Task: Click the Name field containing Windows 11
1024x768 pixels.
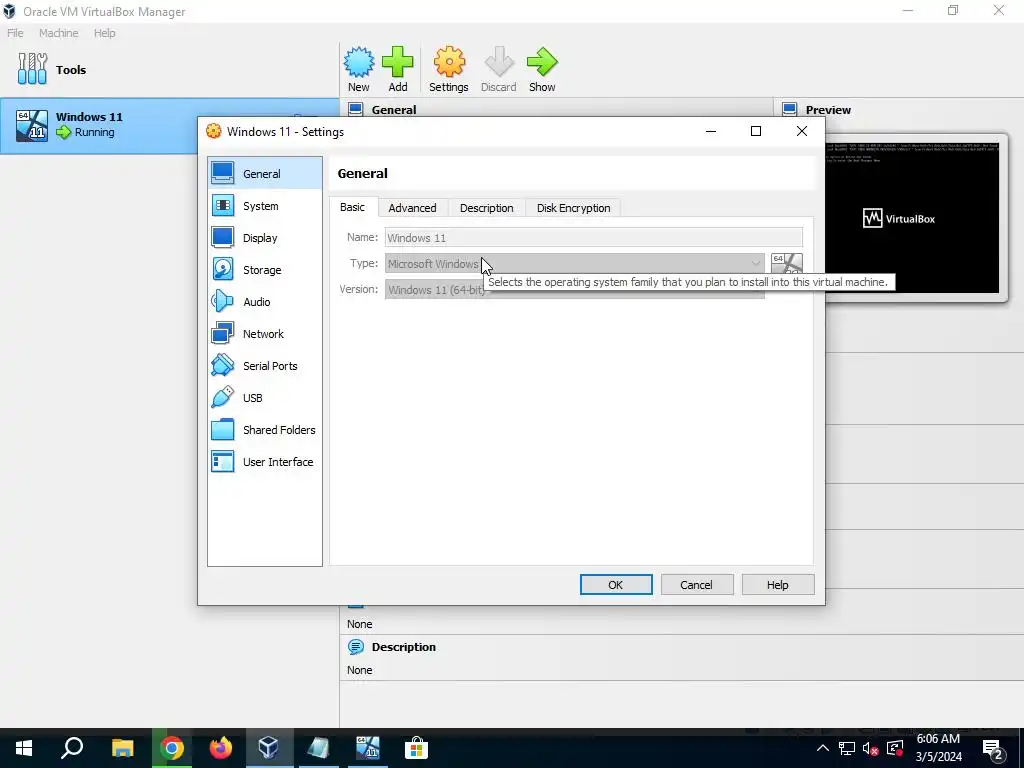Action: (594, 238)
